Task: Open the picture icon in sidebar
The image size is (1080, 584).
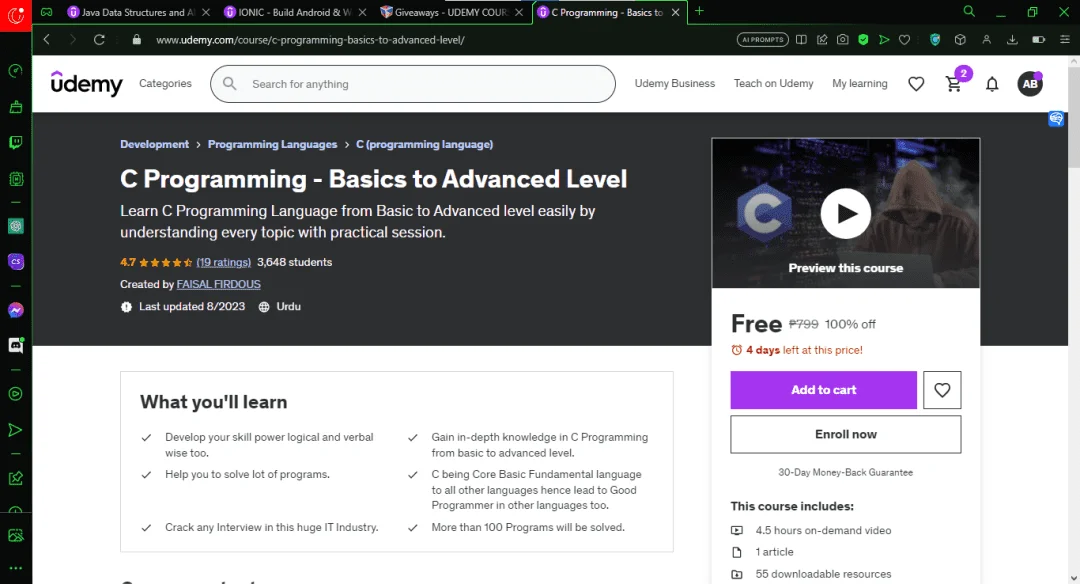Action: (x=15, y=535)
